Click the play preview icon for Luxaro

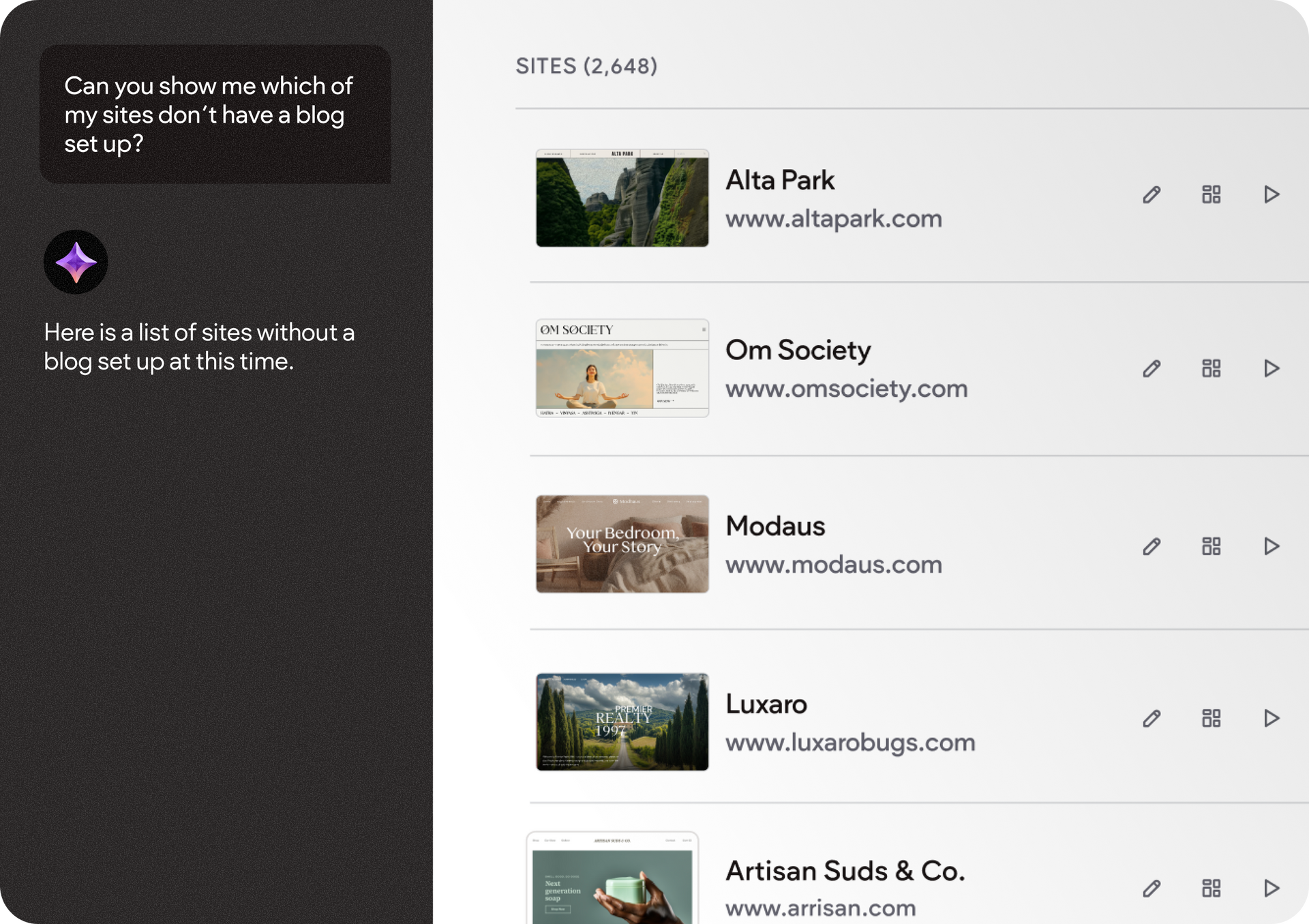click(x=1271, y=718)
